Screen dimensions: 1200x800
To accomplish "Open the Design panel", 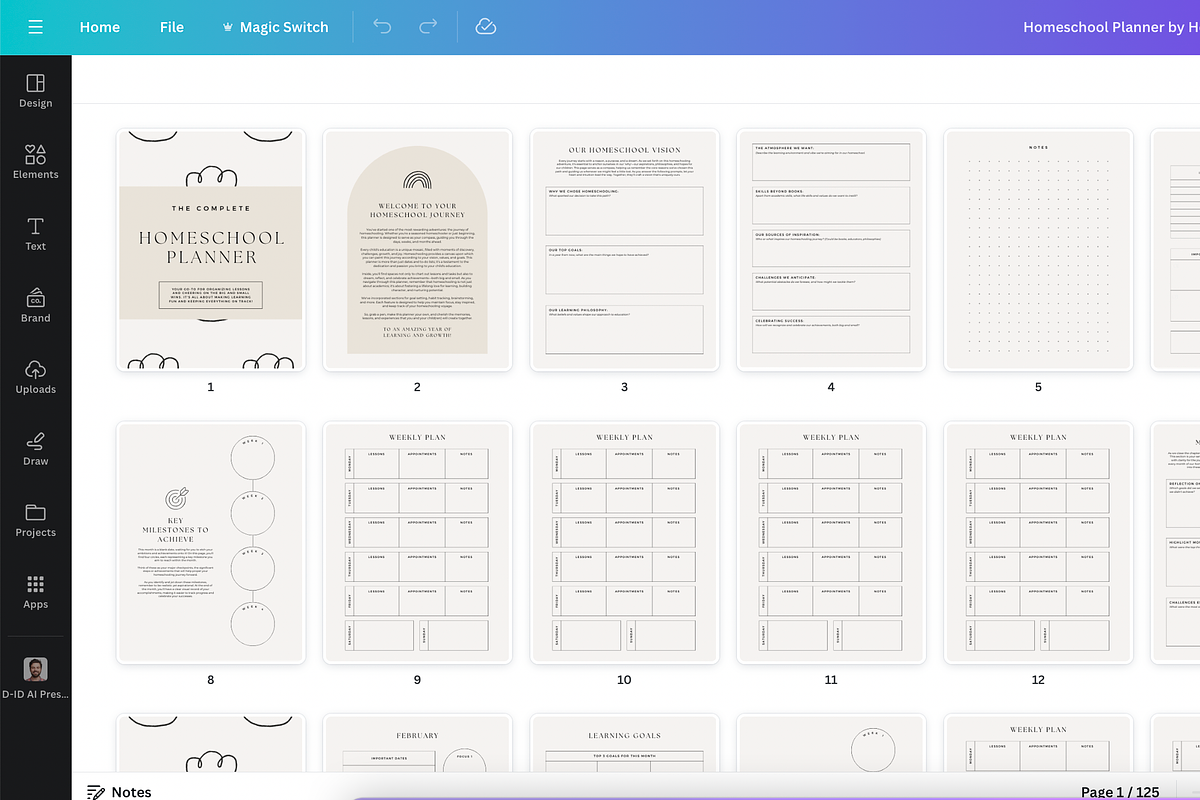I will coord(36,90).
